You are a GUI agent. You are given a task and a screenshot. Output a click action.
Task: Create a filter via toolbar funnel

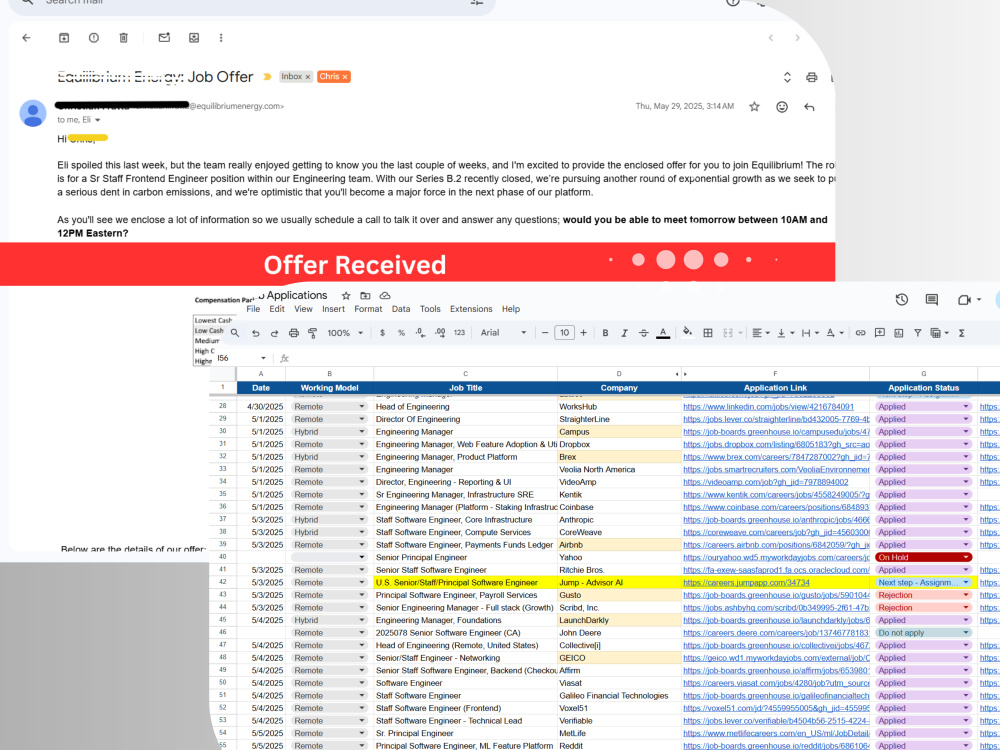917,333
